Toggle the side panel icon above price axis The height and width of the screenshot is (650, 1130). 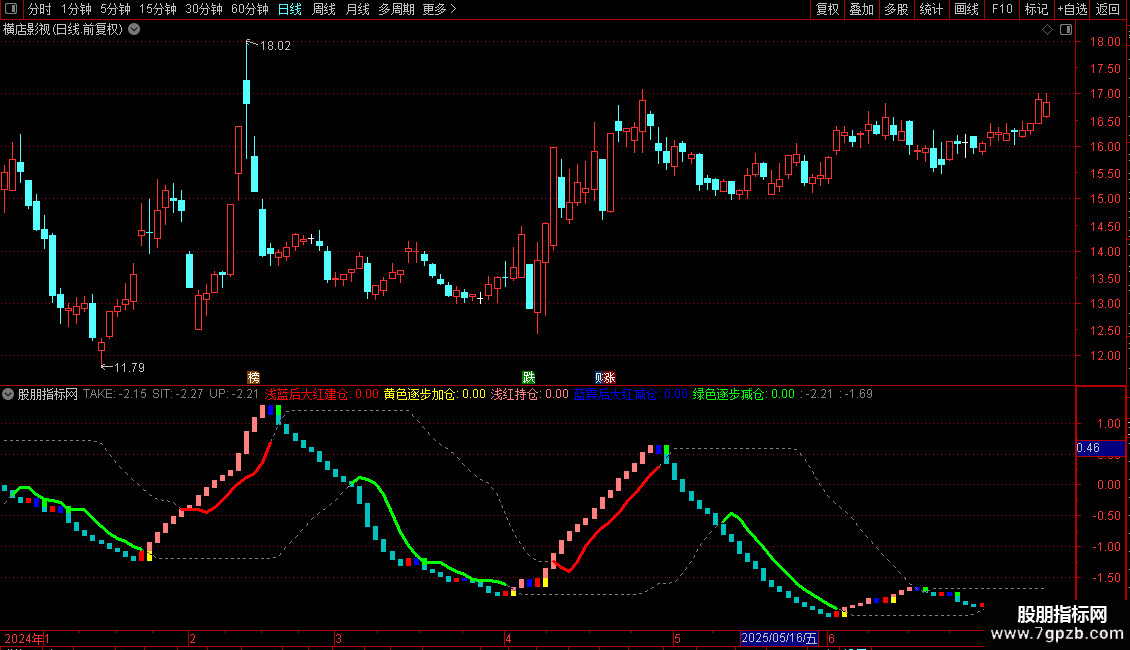[1066, 30]
